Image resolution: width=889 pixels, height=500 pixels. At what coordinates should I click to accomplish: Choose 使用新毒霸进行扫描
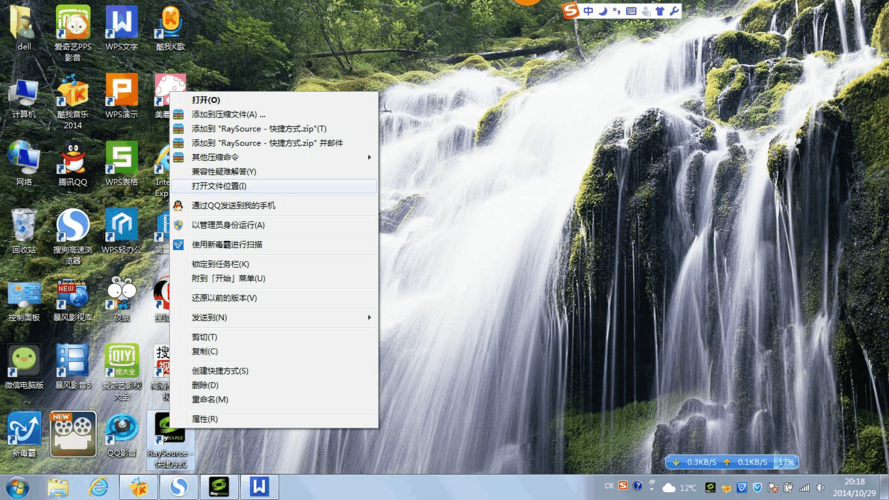(274, 244)
